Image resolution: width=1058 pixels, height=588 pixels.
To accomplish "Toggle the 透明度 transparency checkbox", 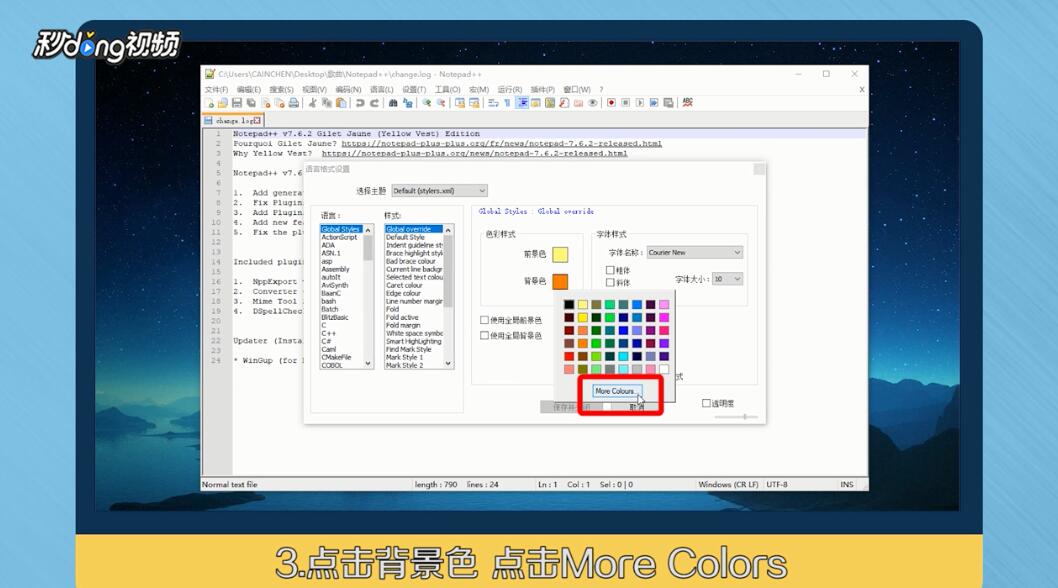I will [706, 403].
